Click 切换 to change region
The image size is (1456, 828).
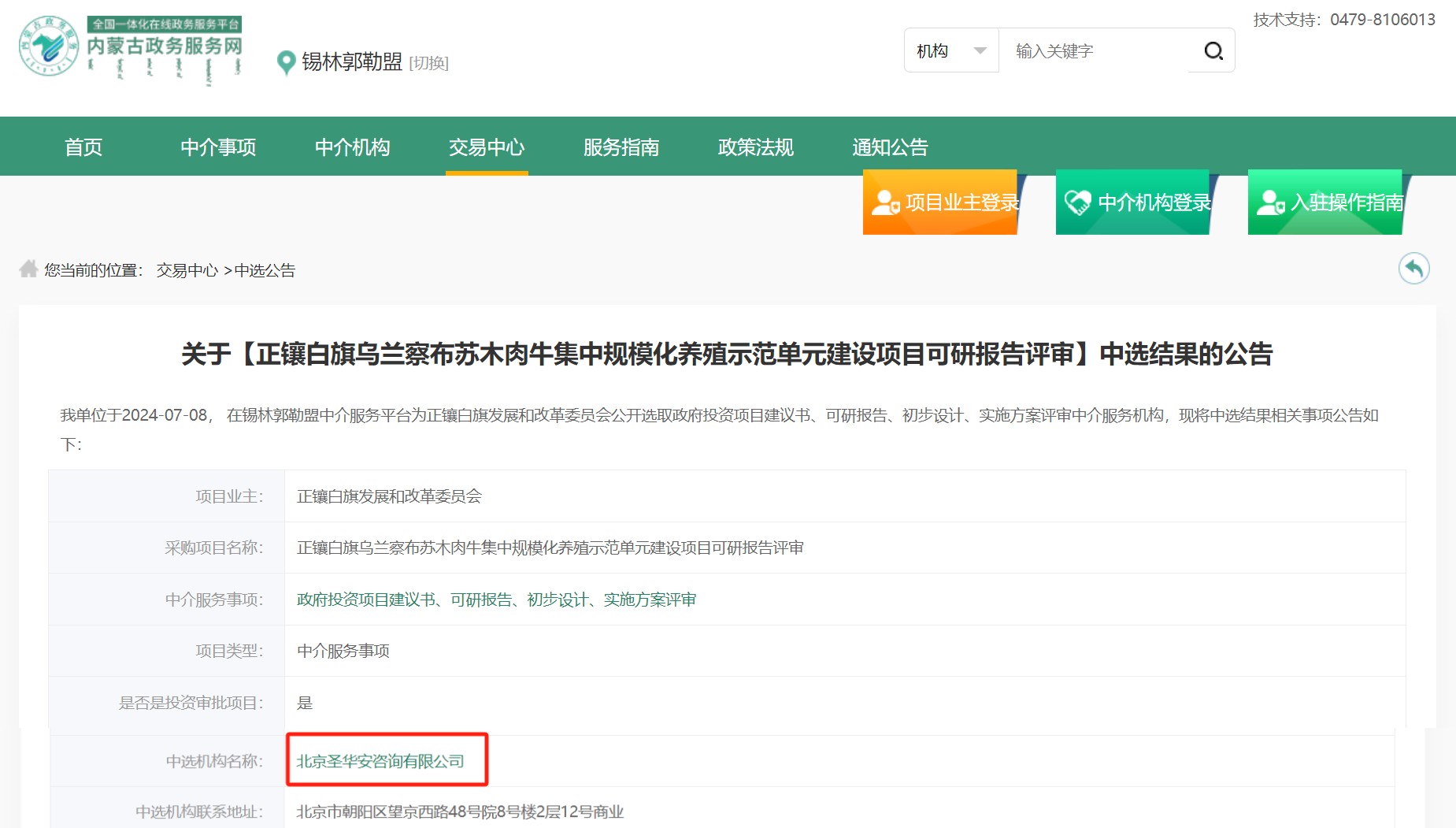click(x=429, y=63)
